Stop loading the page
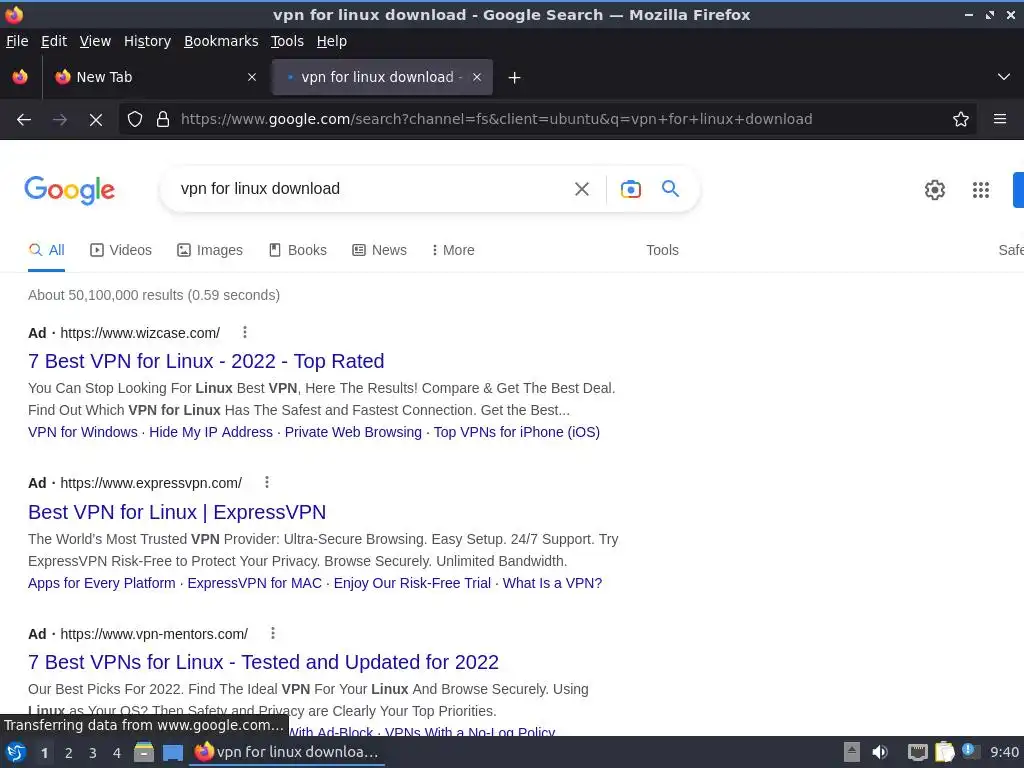Image resolution: width=1024 pixels, height=768 pixels. [95, 120]
